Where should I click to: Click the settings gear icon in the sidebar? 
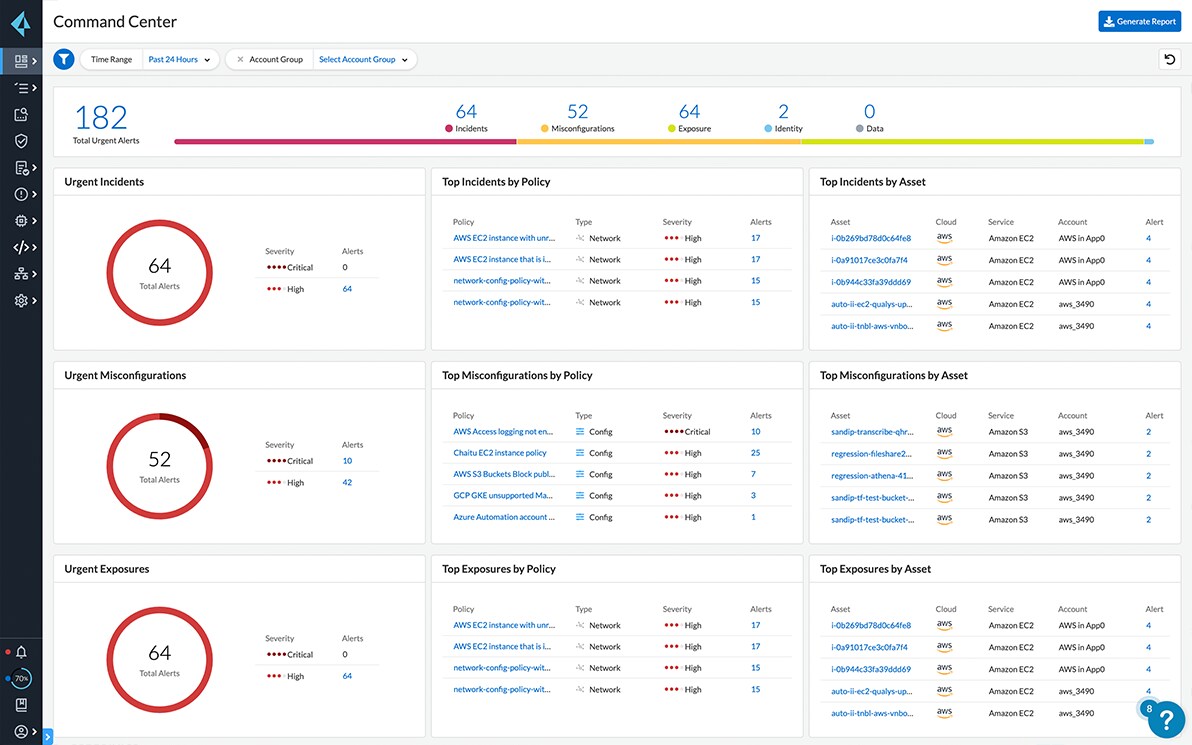(20, 300)
